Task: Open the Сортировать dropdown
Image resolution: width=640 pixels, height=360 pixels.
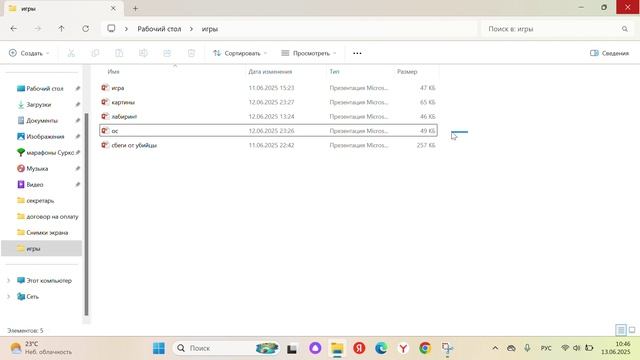Action: [x=240, y=53]
